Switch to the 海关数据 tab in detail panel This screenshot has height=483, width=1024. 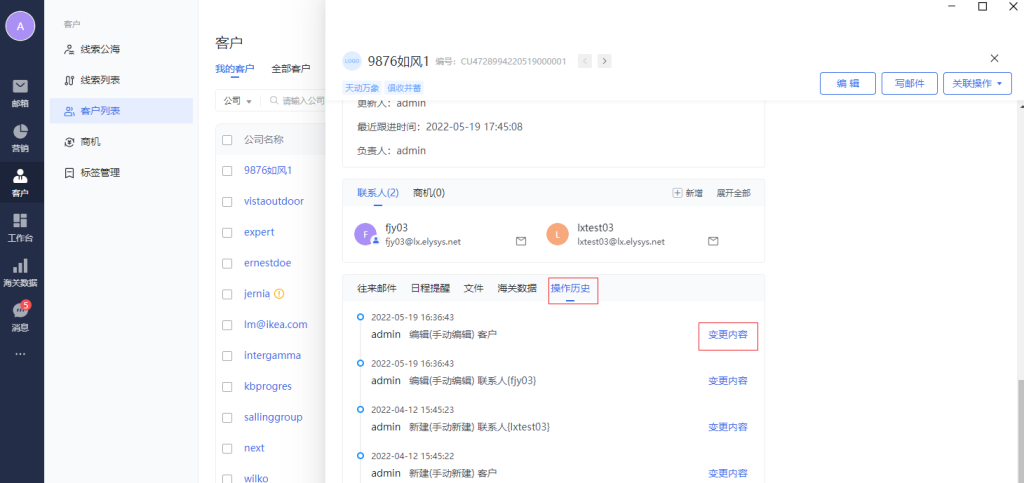[x=516, y=288]
